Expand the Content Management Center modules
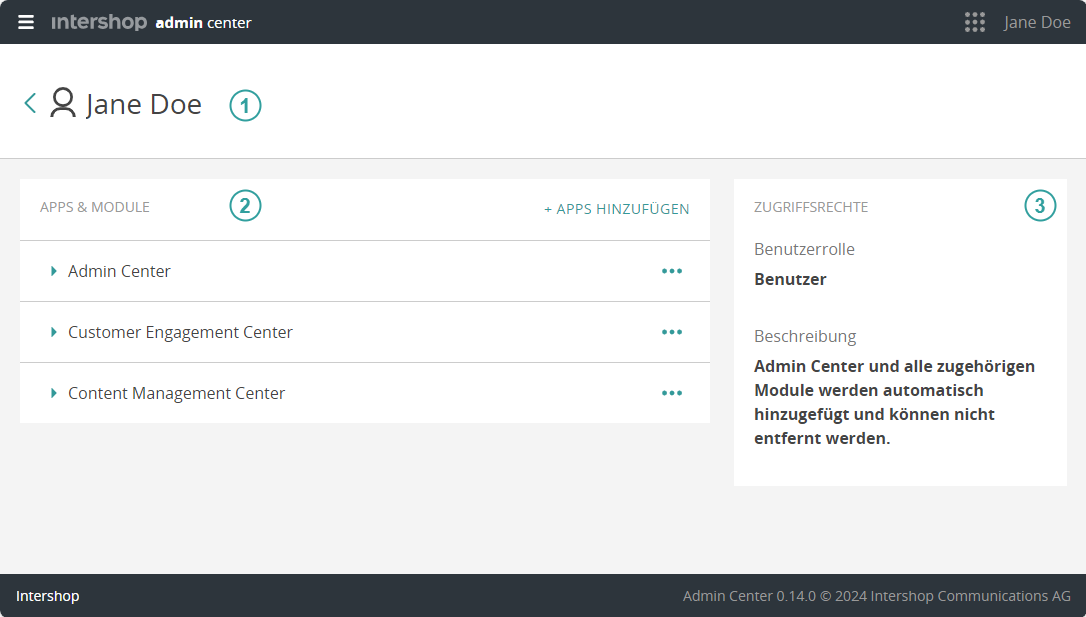The image size is (1086, 617). (x=54, y=393)
